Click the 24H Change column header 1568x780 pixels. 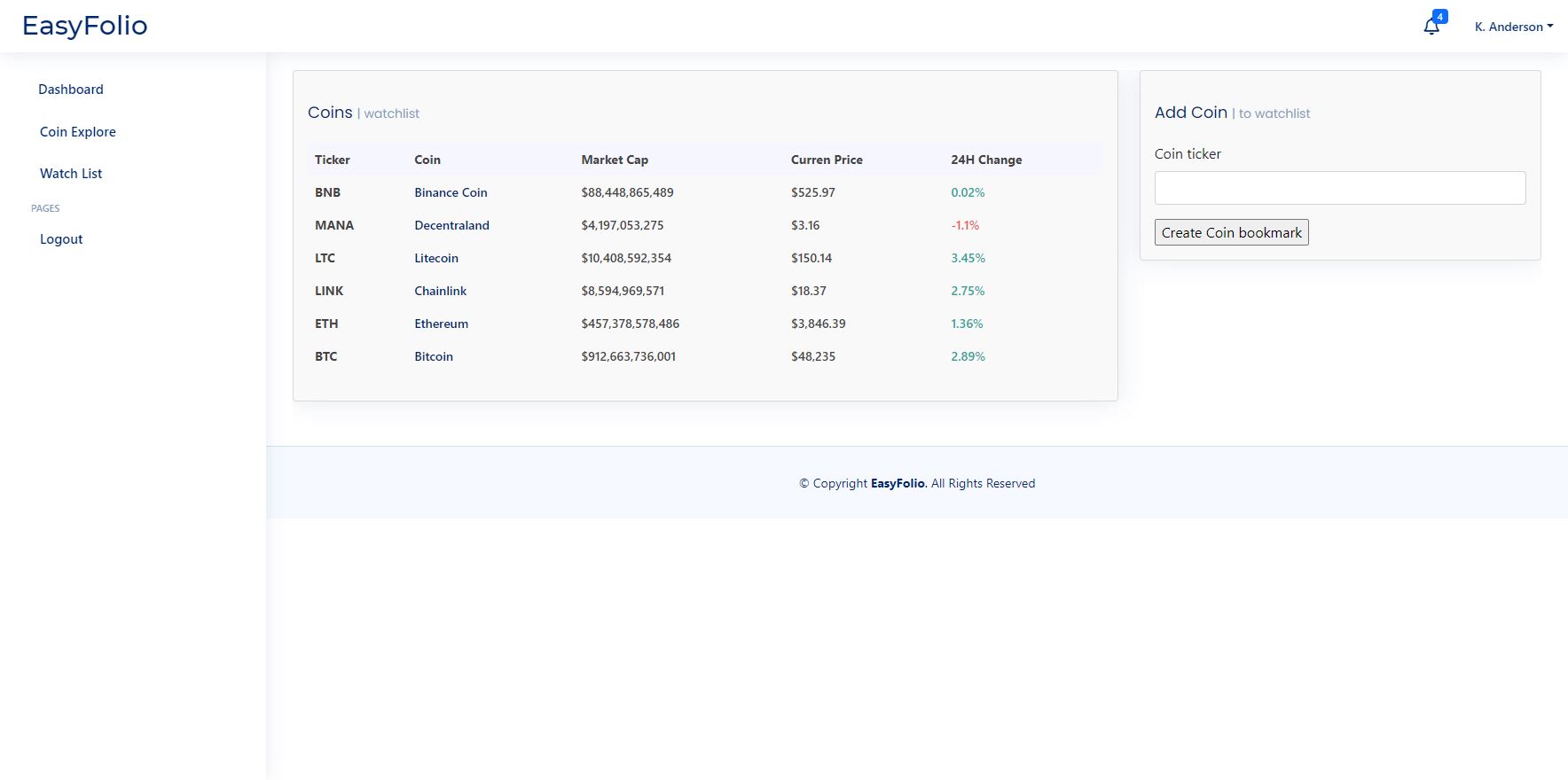click(x=986, y=160)
